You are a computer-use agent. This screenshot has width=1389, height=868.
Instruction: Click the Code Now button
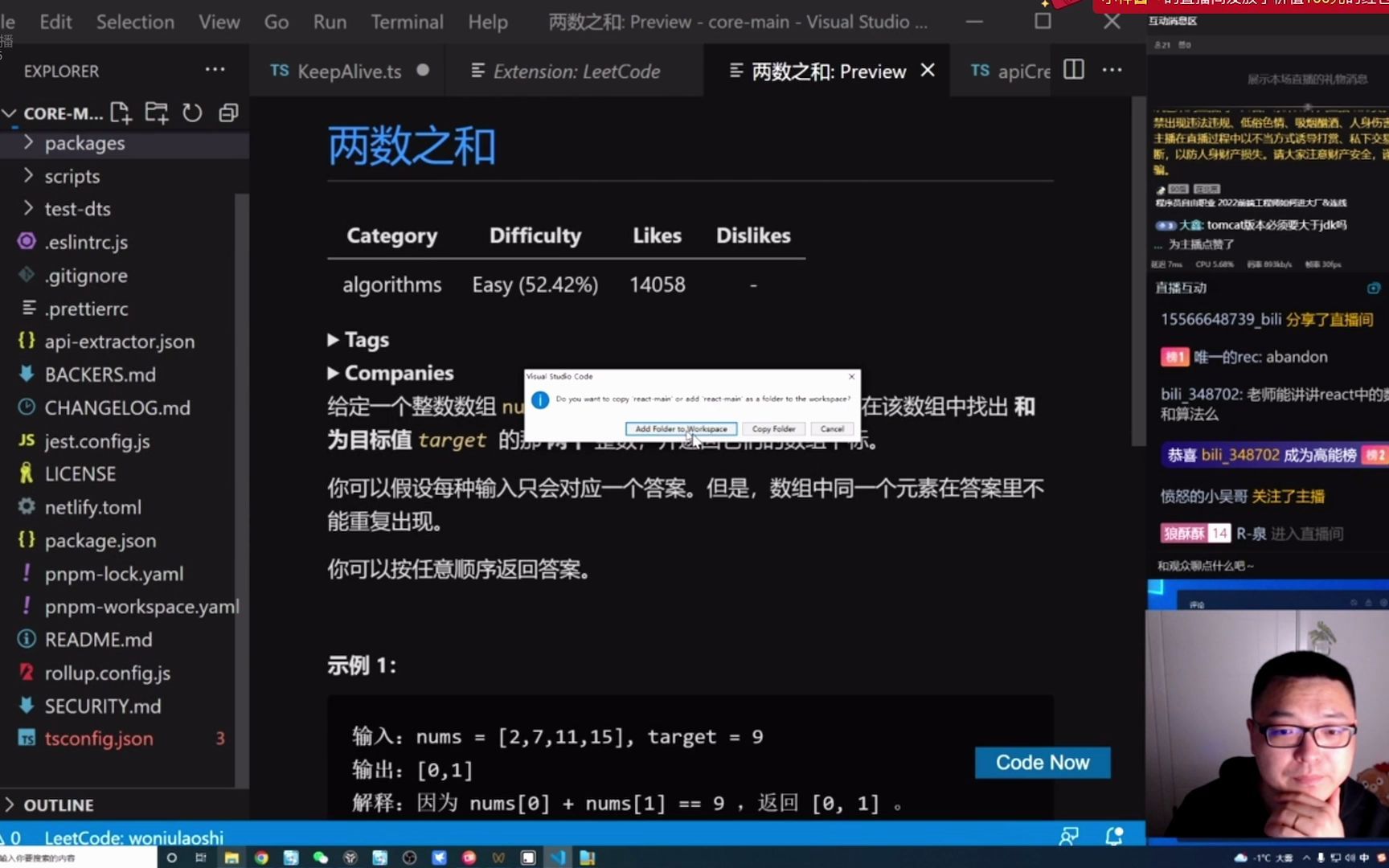tap(1043, 763)
